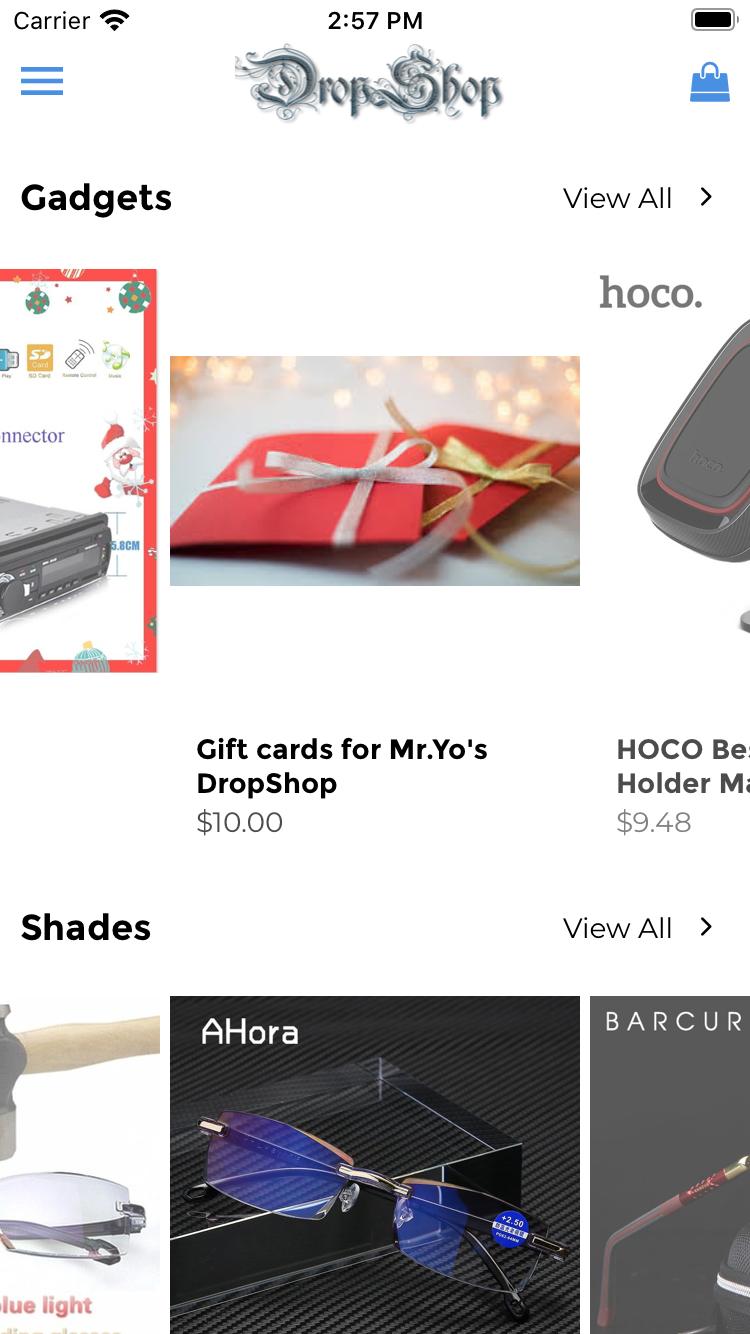Open the car stereo product image

[x=78, y=471]
